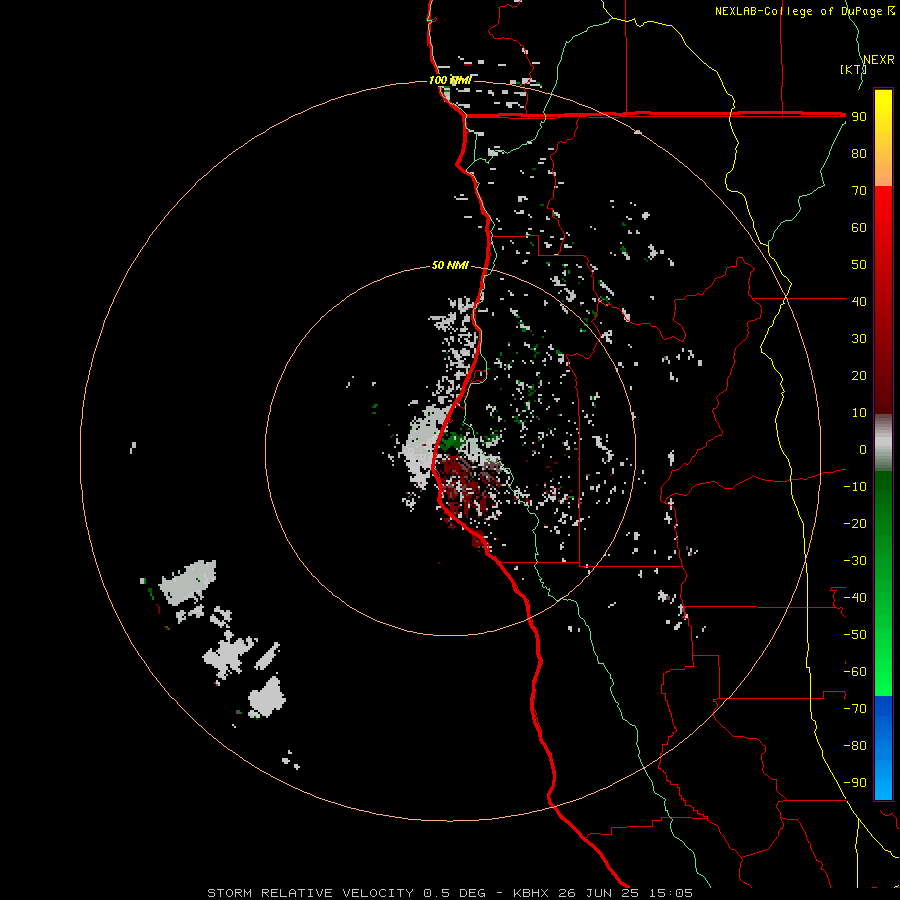Click the 70 value on velocity scale

tap(859, 191)
